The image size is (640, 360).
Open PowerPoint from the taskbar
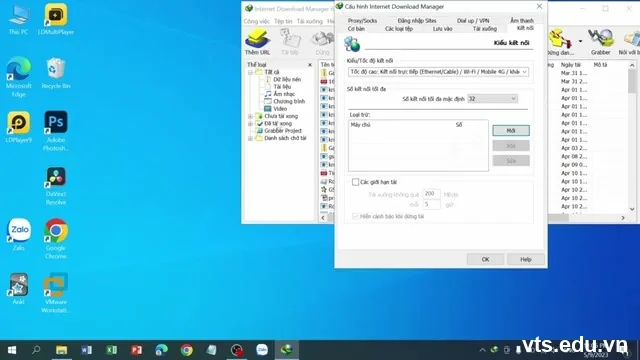136,350
